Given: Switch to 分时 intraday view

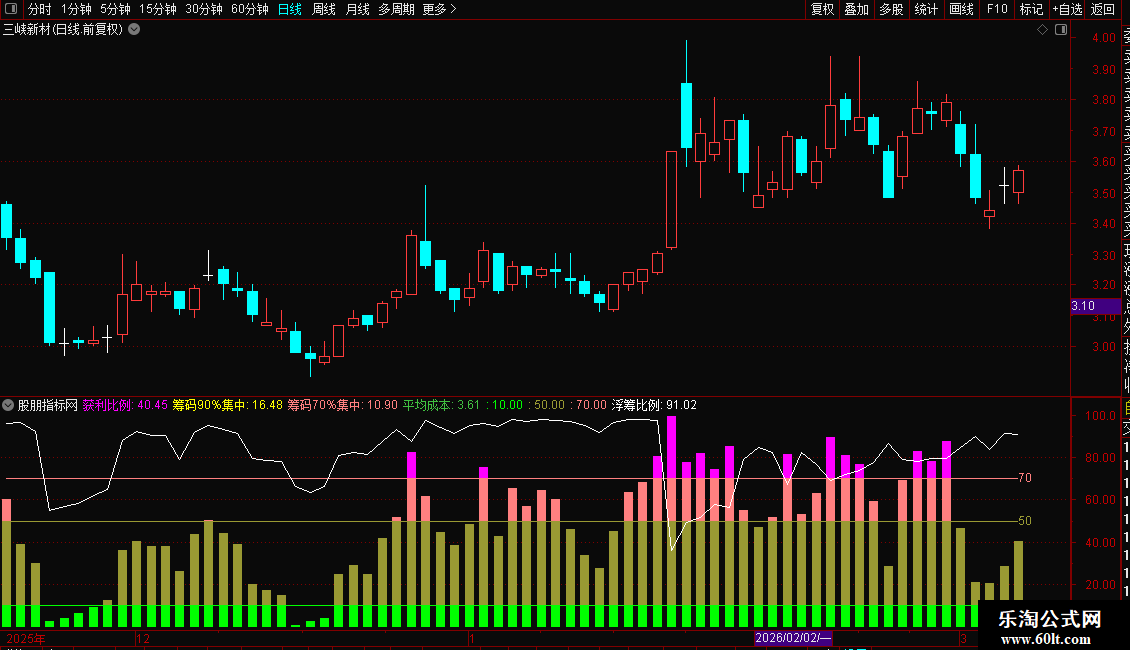Looking at the screenshot, I should point(40,9).
